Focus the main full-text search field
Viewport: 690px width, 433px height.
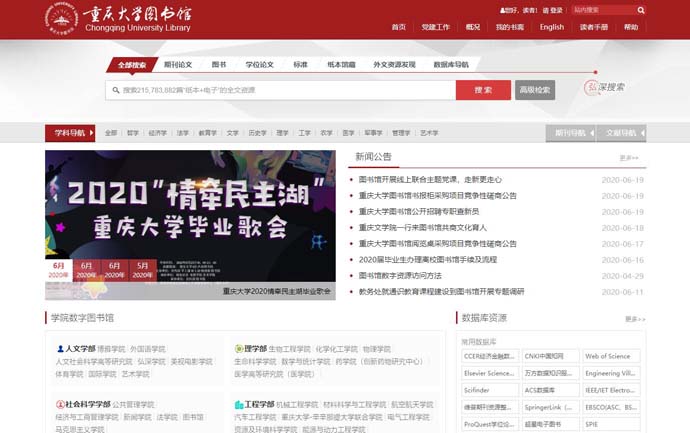point(280,90)
